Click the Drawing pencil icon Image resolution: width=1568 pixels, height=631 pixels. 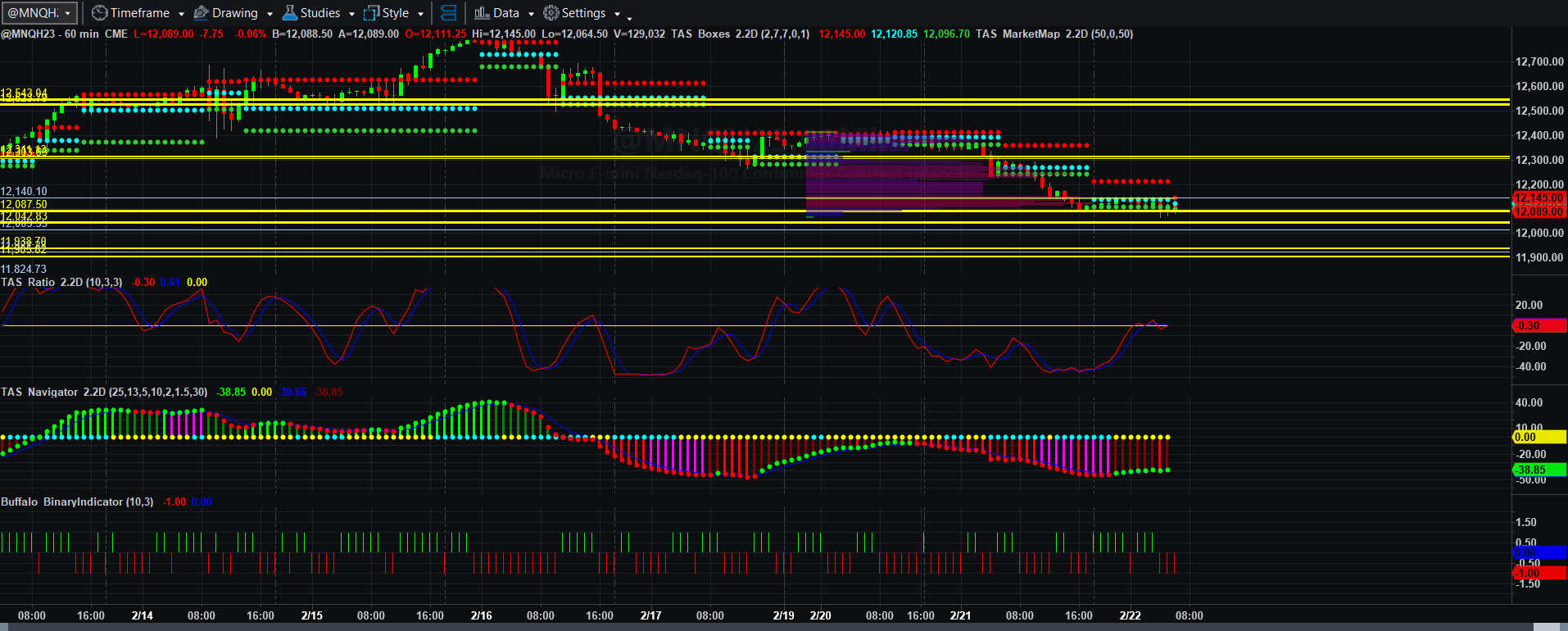tap(201, 13)
